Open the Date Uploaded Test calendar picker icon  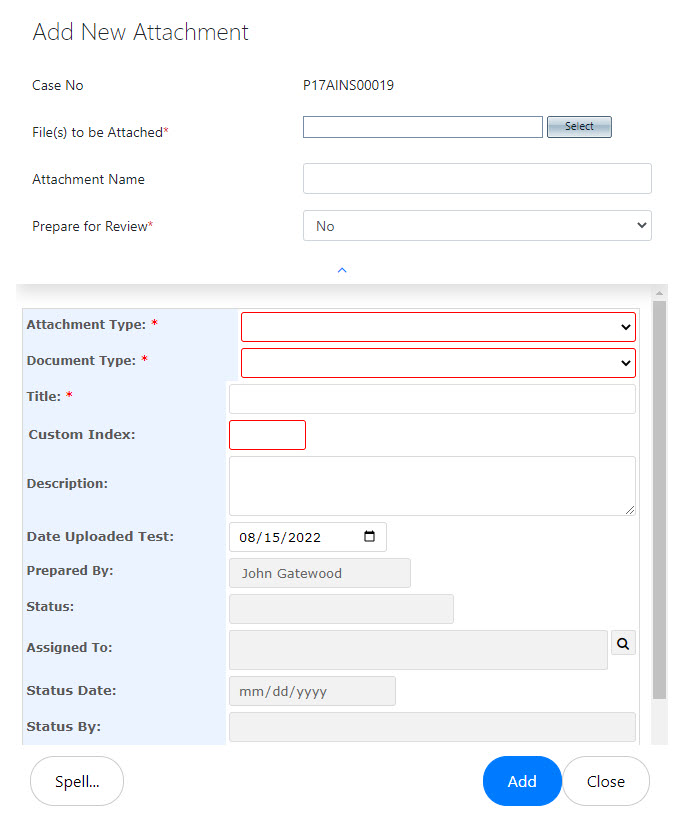(369, 536)
